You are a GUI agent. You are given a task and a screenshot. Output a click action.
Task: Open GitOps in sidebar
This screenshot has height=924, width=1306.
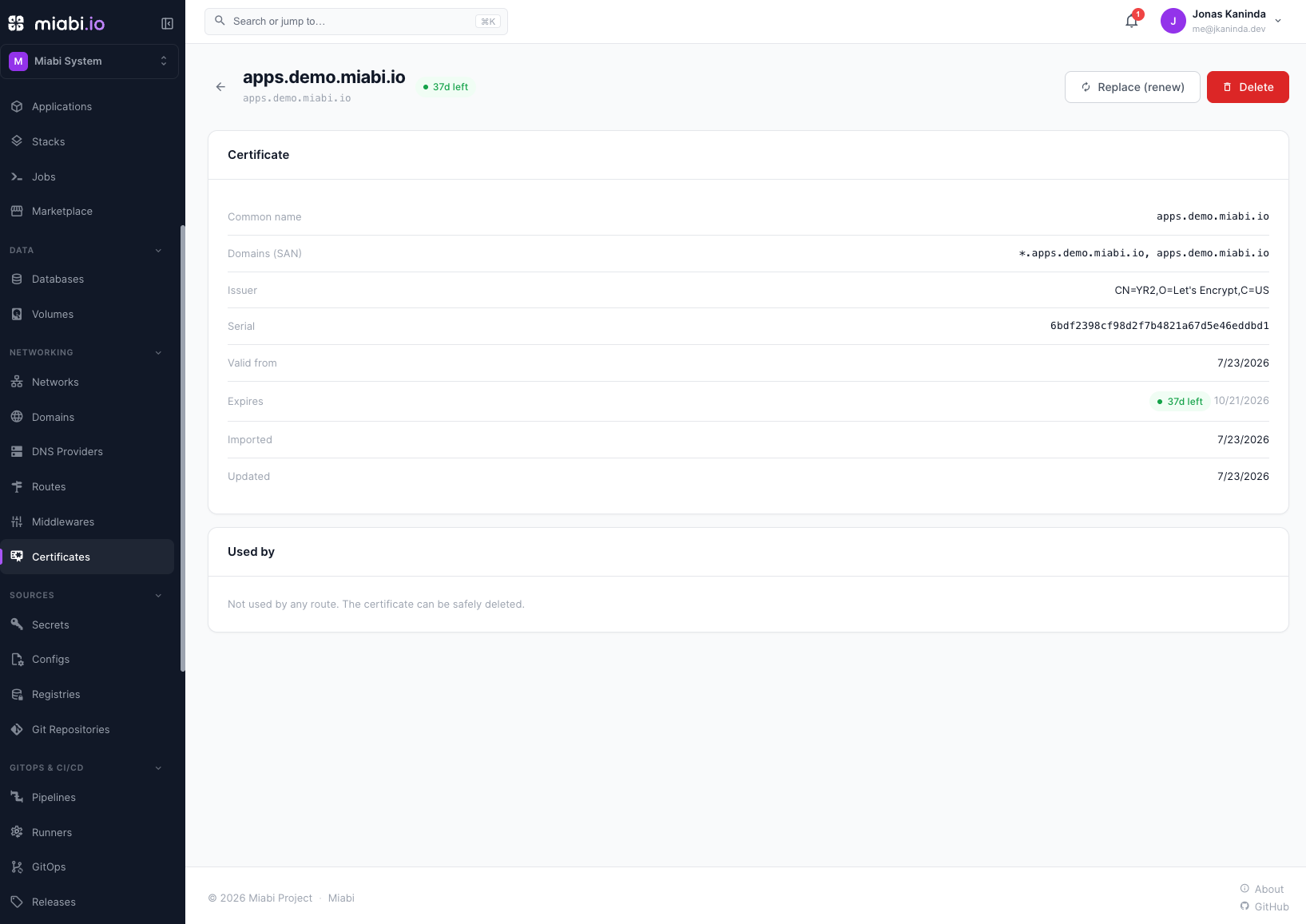[87, 866]
